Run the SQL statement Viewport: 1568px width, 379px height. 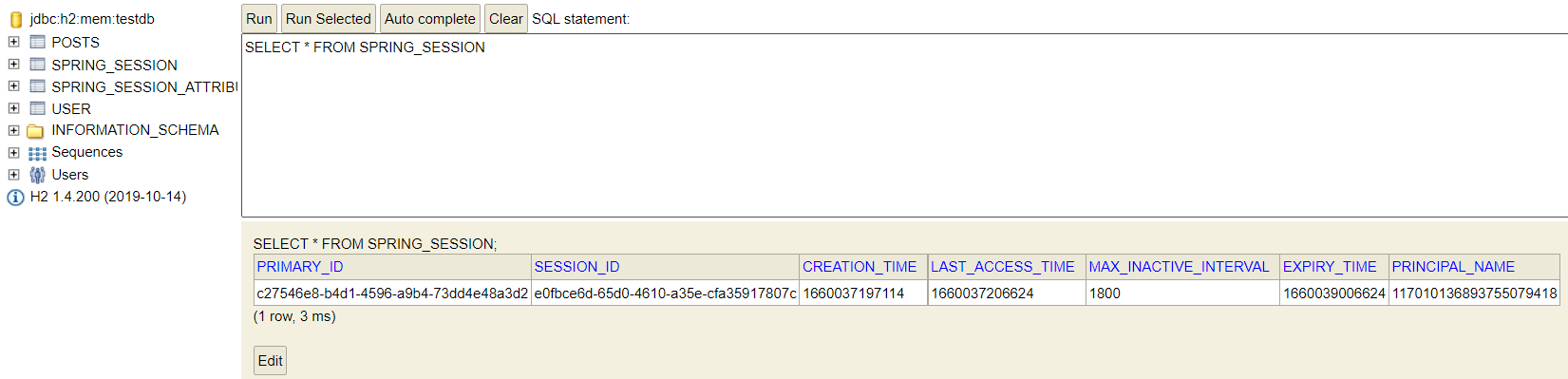click(x=259, y=18)
